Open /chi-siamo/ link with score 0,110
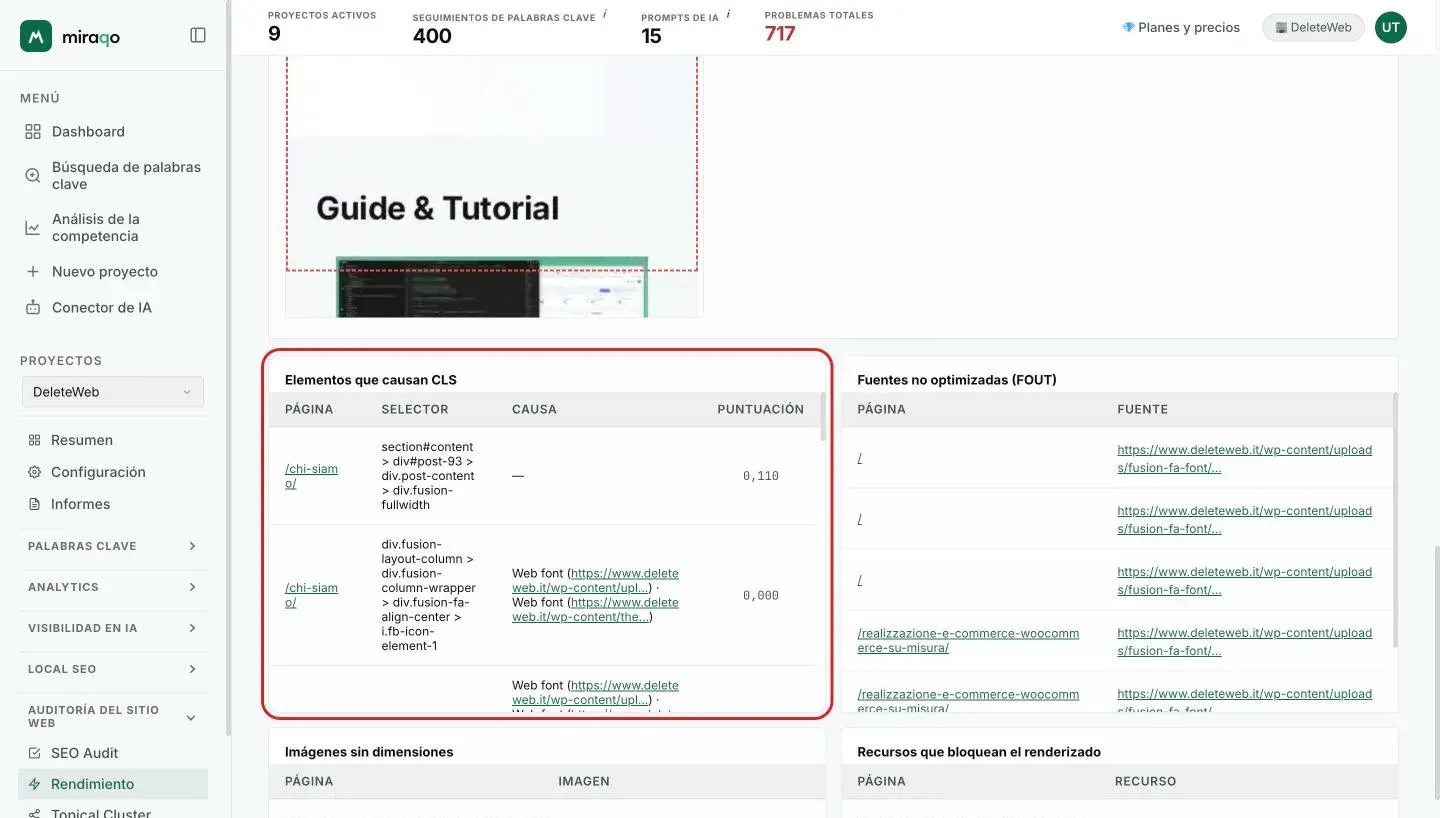 tap(311, 476)
